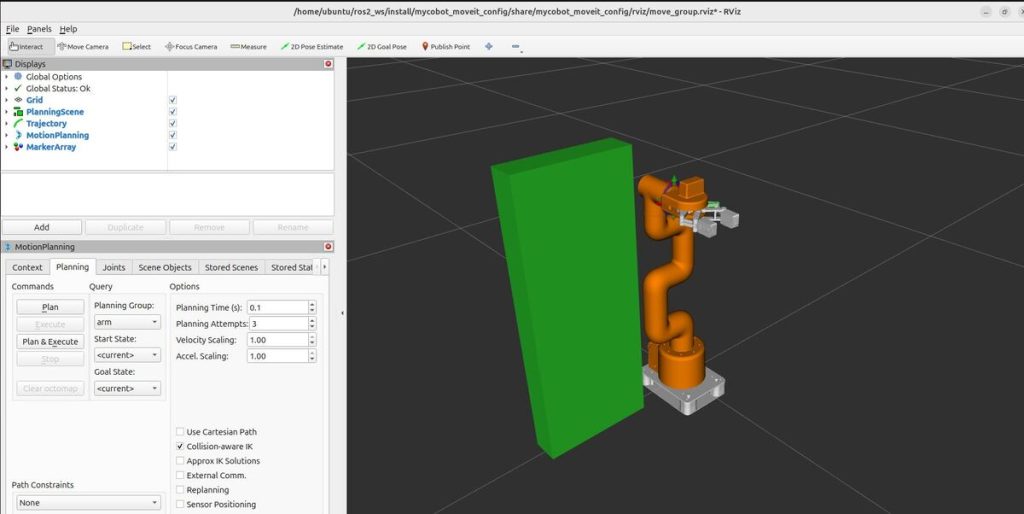The image size is (1024, 514).
Task: Select the Publish Point tool
Action: (x=445, y=46)
